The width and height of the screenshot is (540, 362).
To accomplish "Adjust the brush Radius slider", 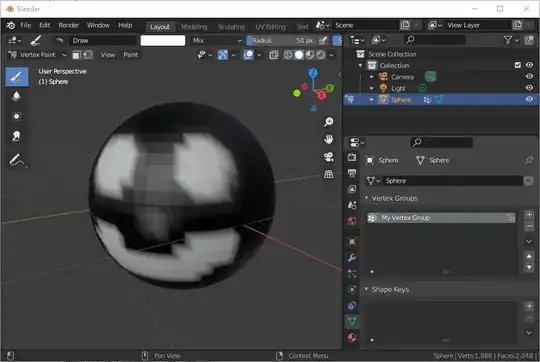I will pyautogui.click(x=281, y=40).
